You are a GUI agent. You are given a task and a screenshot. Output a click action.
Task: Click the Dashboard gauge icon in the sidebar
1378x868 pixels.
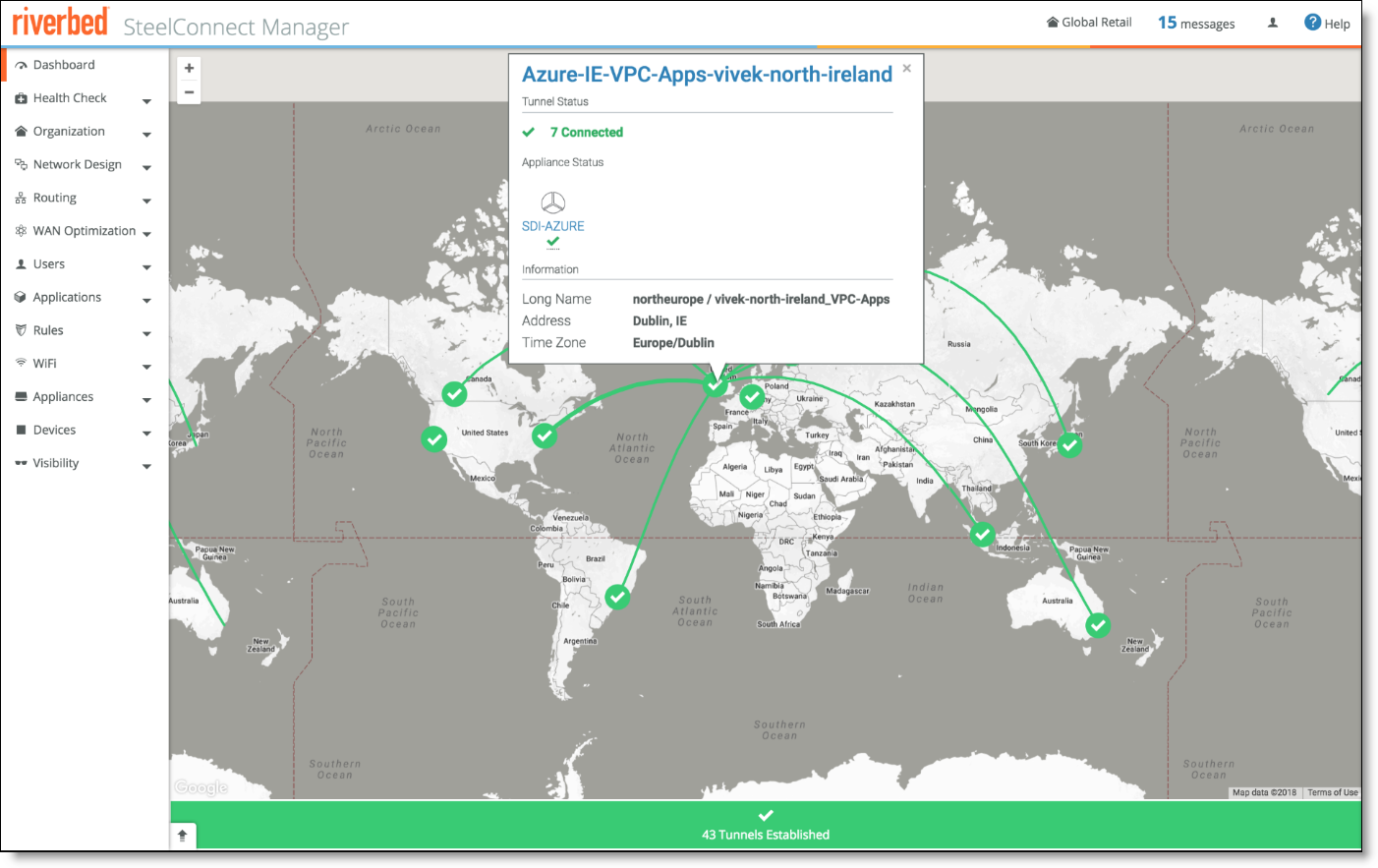coord(21,66)
